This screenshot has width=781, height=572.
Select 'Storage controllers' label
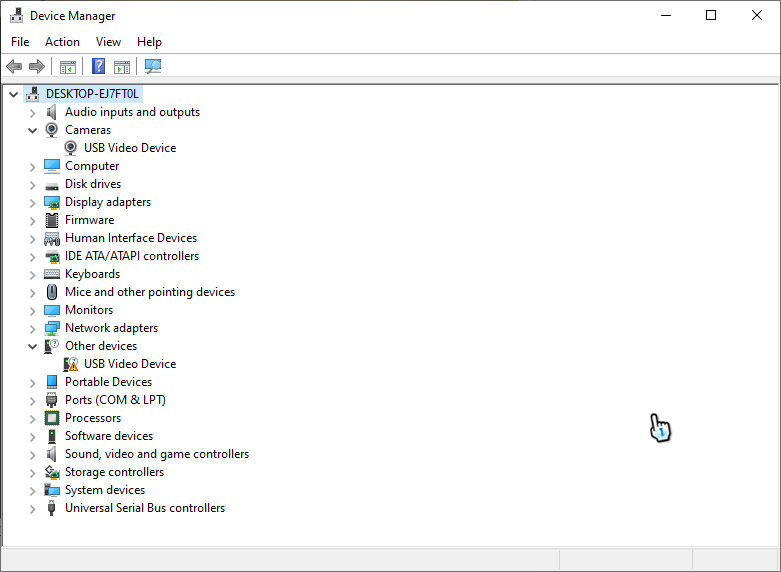115,472
